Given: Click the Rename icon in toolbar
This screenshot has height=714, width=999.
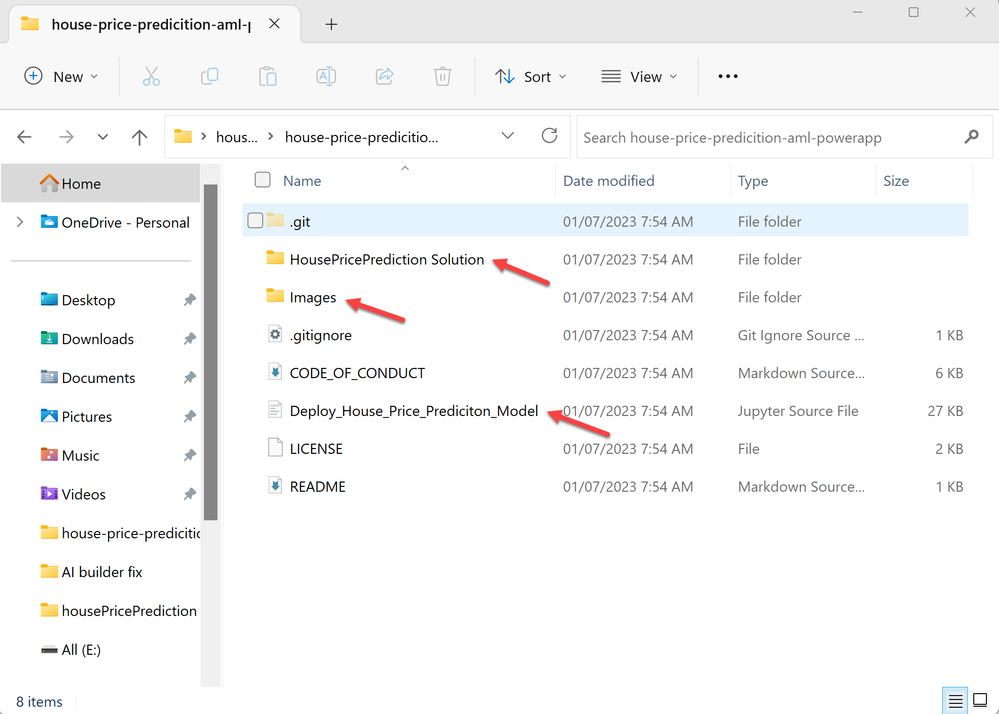Looking at the screenshot, I should (326, 76).
